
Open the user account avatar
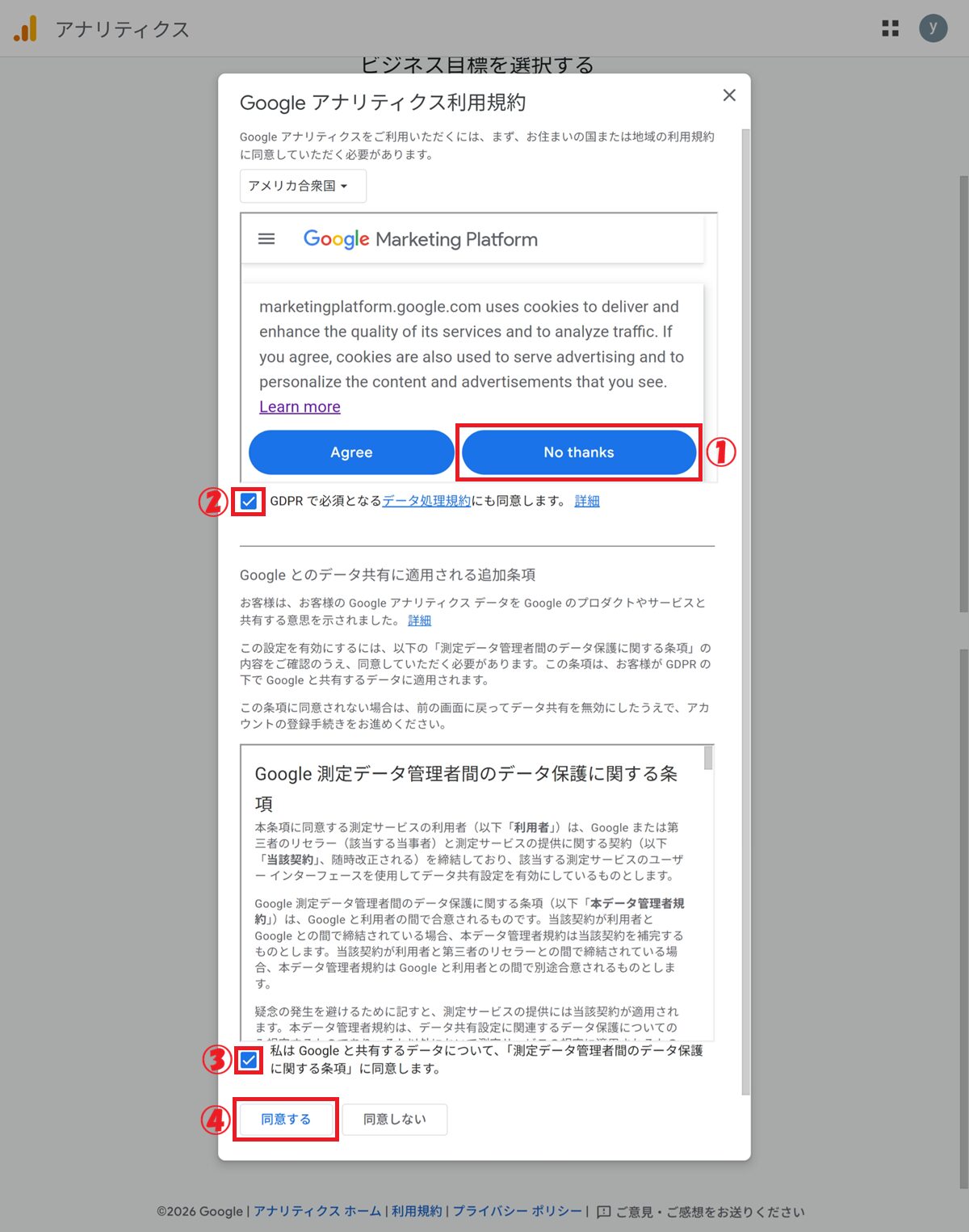point(933,28)
